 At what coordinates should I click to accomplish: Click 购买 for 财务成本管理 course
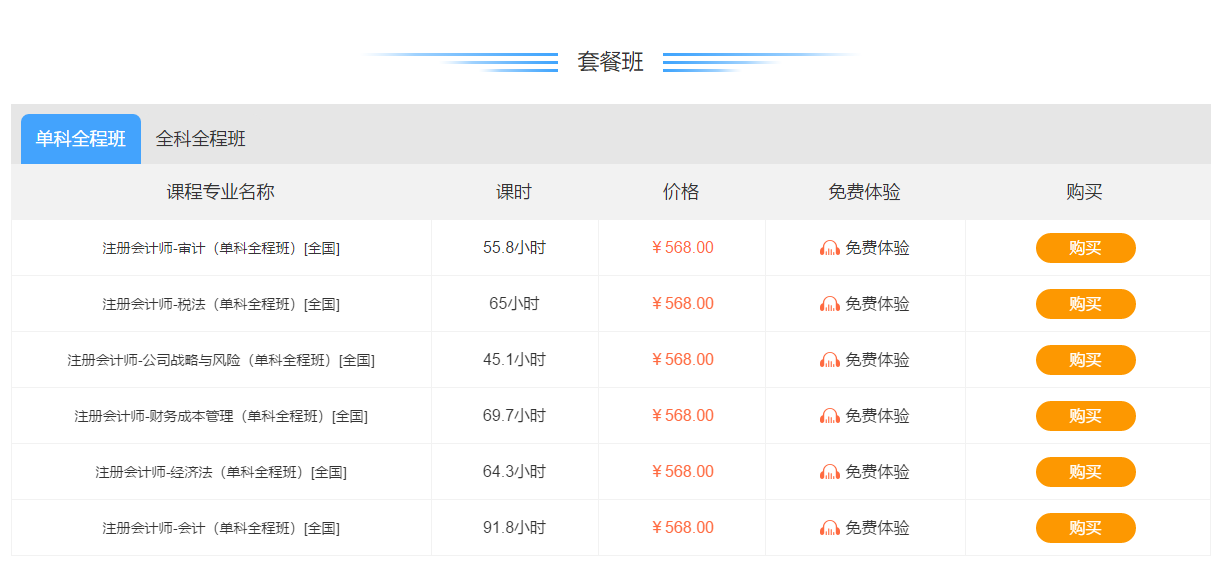click(x=1085, y=416)
